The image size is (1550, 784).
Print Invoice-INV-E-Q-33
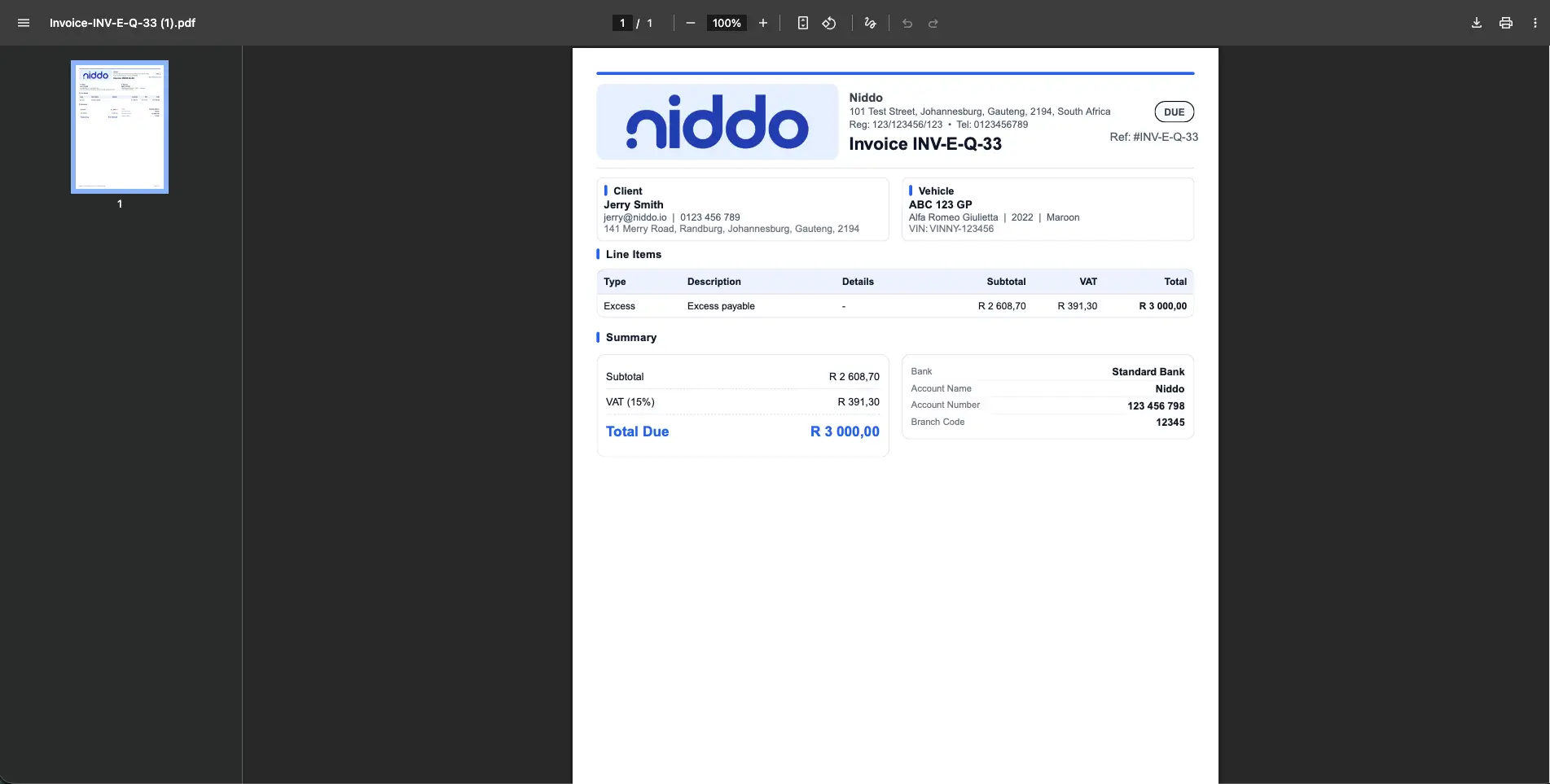pyautogui.click(x=1505, y=23)
